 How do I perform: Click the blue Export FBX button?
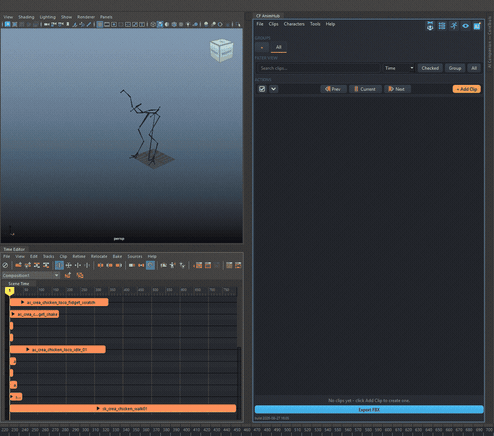(x=369, y=410)
